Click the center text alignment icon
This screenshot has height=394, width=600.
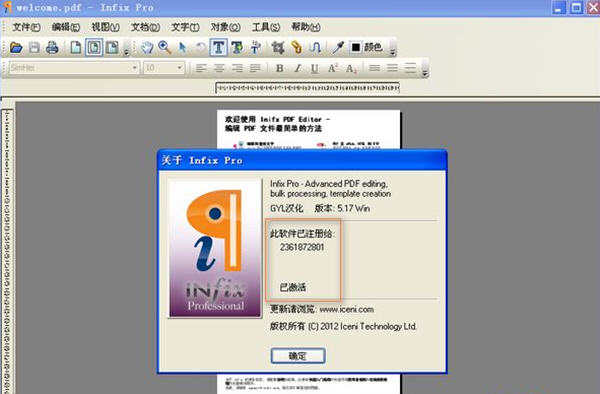coord(219,68)
